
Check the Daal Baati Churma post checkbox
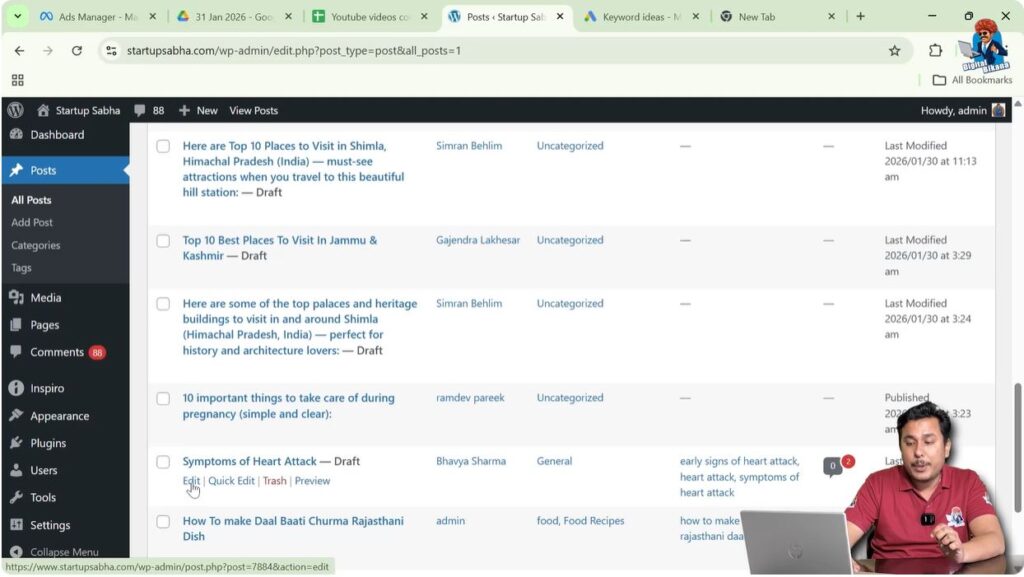click(x=163, y=521)
